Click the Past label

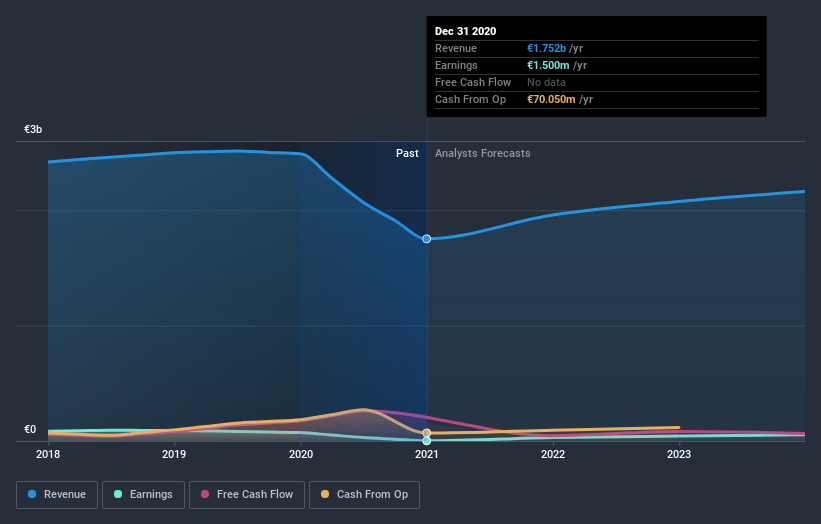407,153
